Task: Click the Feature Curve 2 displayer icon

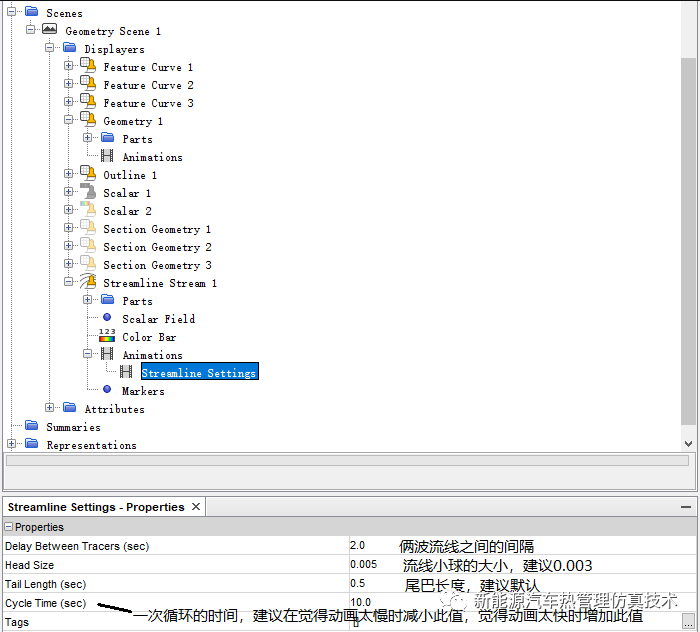Action: coord(88,83)
